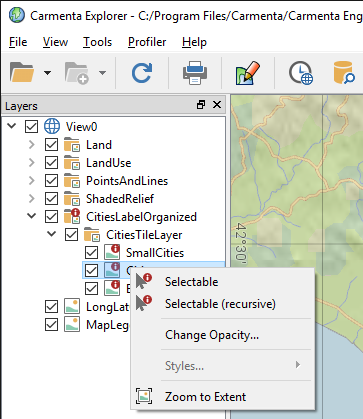363x419 pixels.
Task: Collapse the CitiesLabelOrganized group
Action: (x=32, y=216)
